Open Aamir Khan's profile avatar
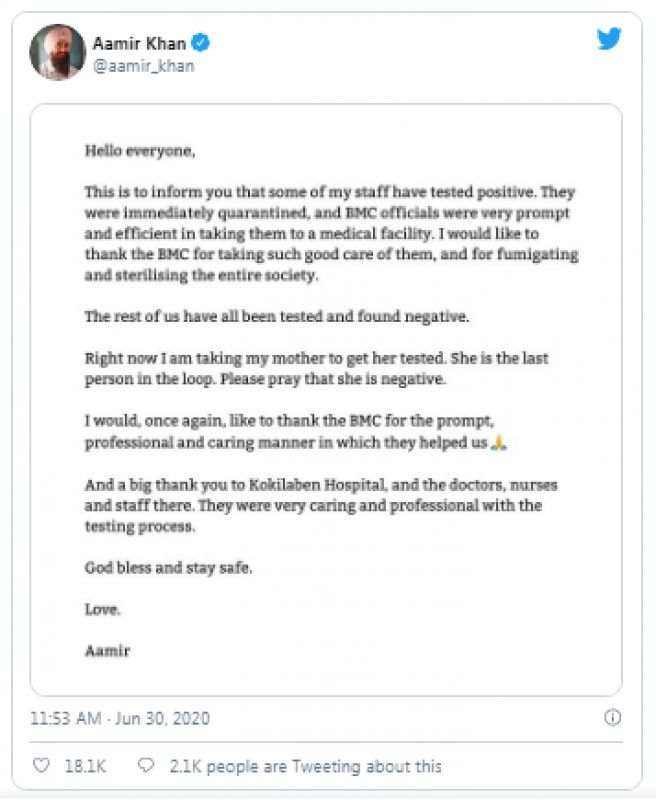This screenshot has width=656, height=800. (57, 53)
